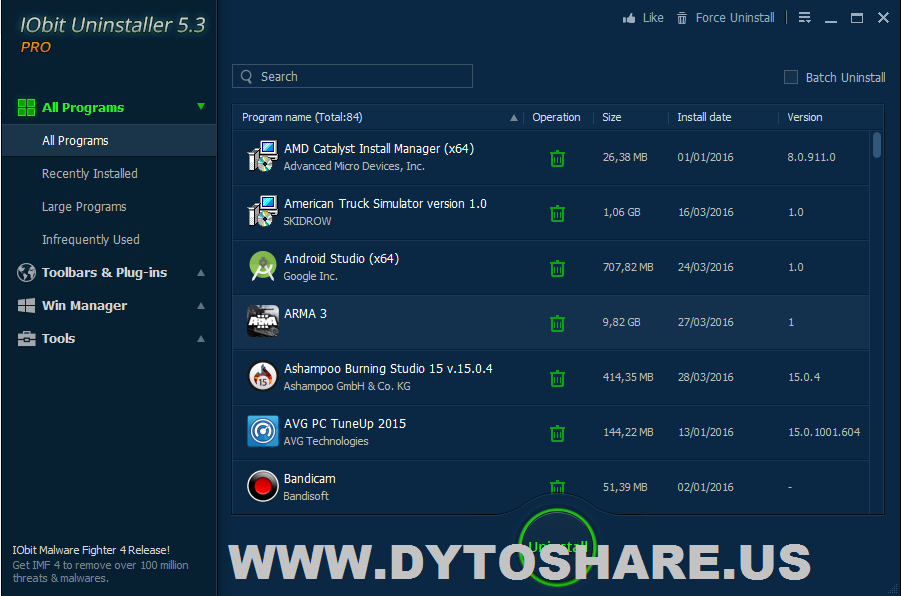Click the program list vertical scrollbar thumb
Screen dimensions: 901x596
[876, 145]
